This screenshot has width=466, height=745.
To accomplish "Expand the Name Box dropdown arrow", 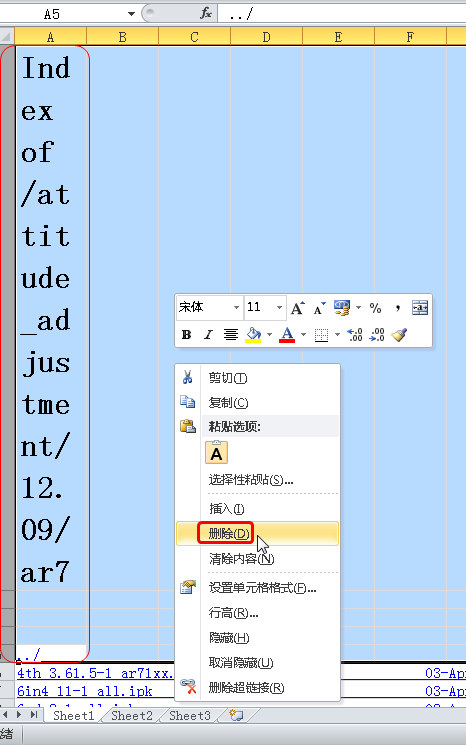I will [132, 14].
